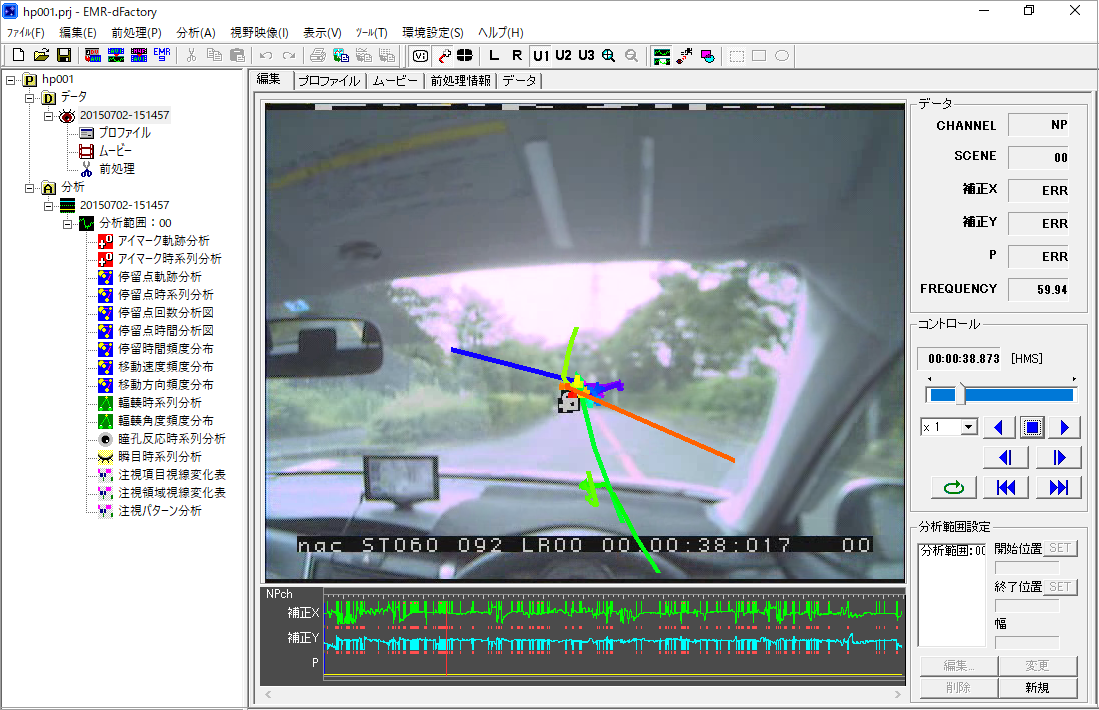Click the playback position slider thumb
The width and height of the screenshot is (1099, 710).
tap(962, 394)
